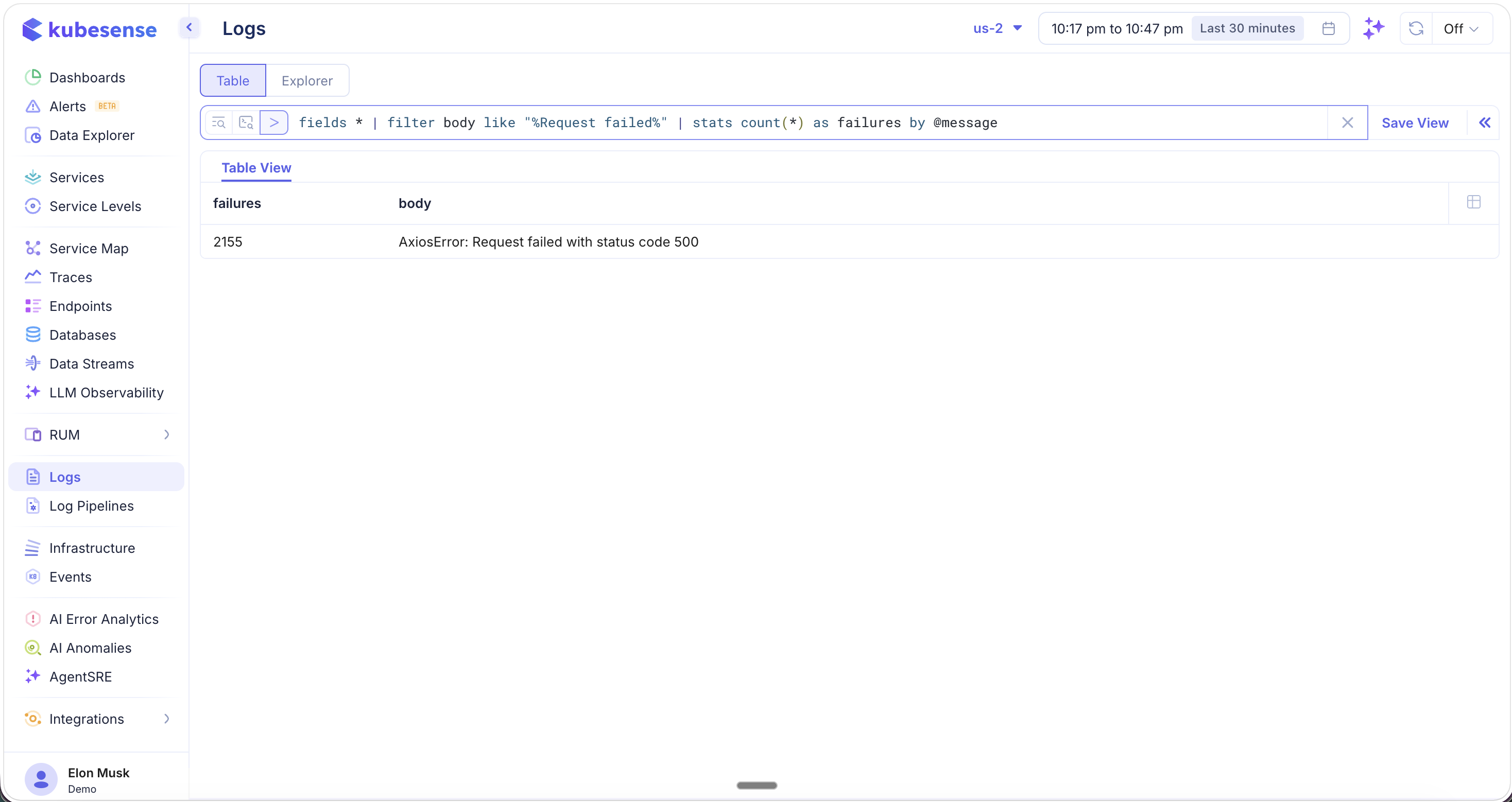Click the Save View button
Image resolution: width=1512 pixels, height=802 pixels.
[x=1415, y=123]
